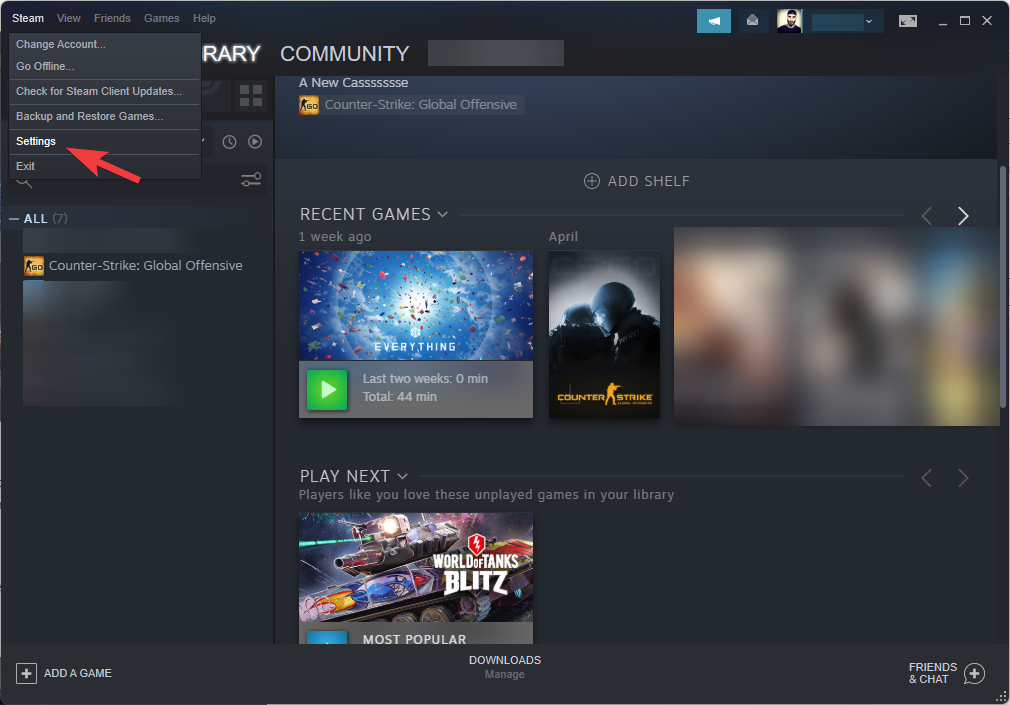Open the Everything game thumbnail
Image resolution: width=1010 pixels, height=705 pixels.
click(x=415, y=305)
